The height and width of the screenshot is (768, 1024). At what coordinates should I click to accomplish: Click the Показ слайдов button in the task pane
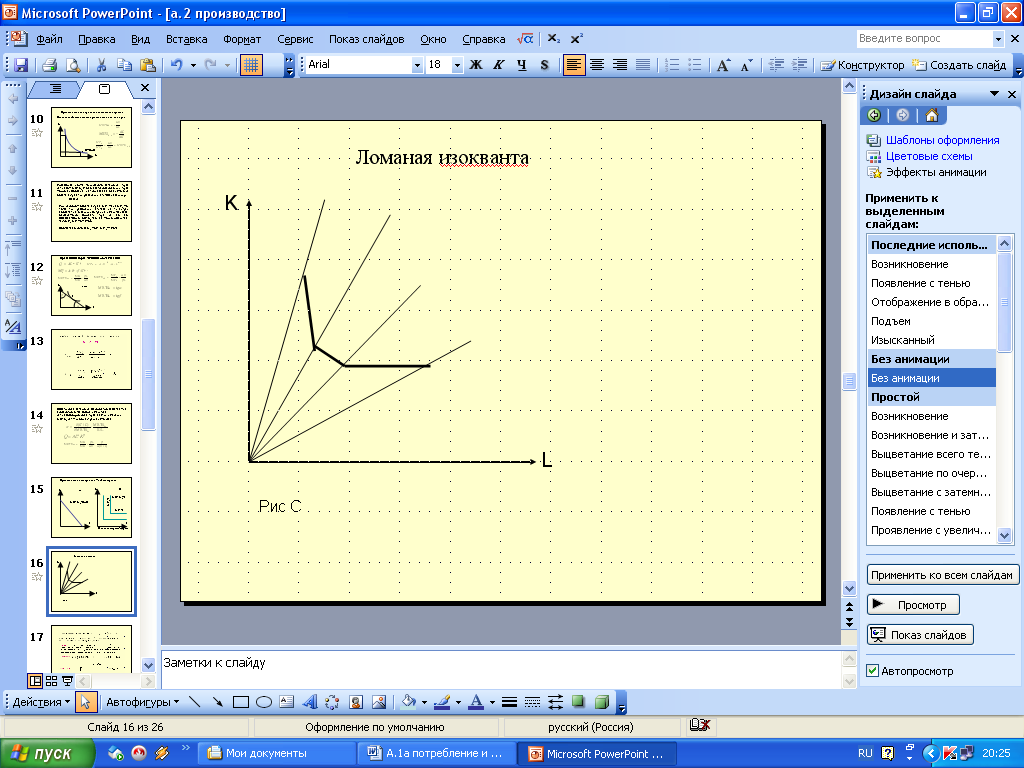coord(920,635)
